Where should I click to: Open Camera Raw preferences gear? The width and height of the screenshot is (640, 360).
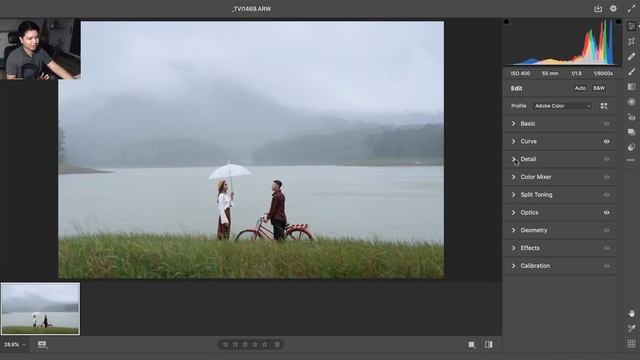pos(613,9)
